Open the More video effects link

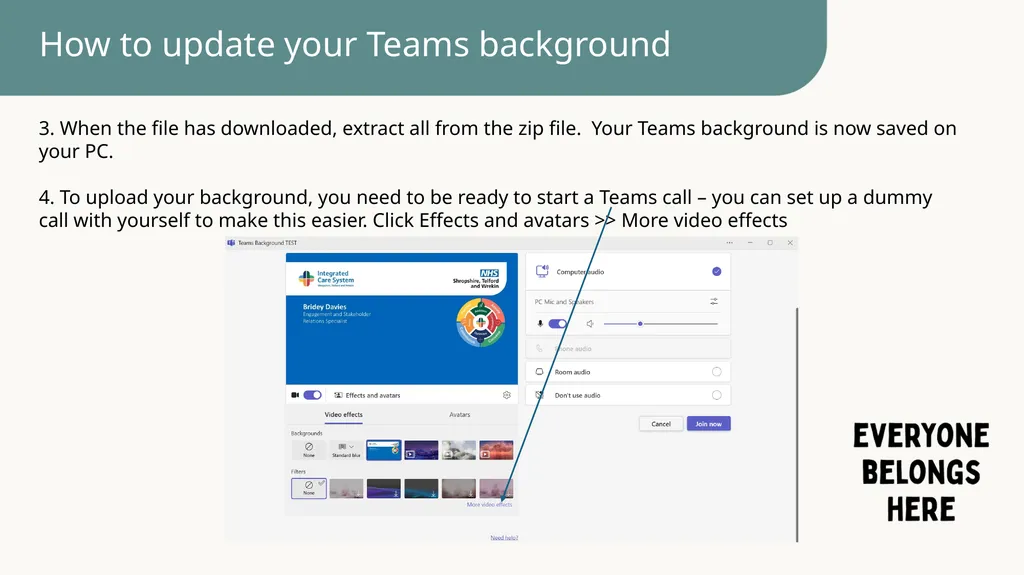click(x=489, y=504)
